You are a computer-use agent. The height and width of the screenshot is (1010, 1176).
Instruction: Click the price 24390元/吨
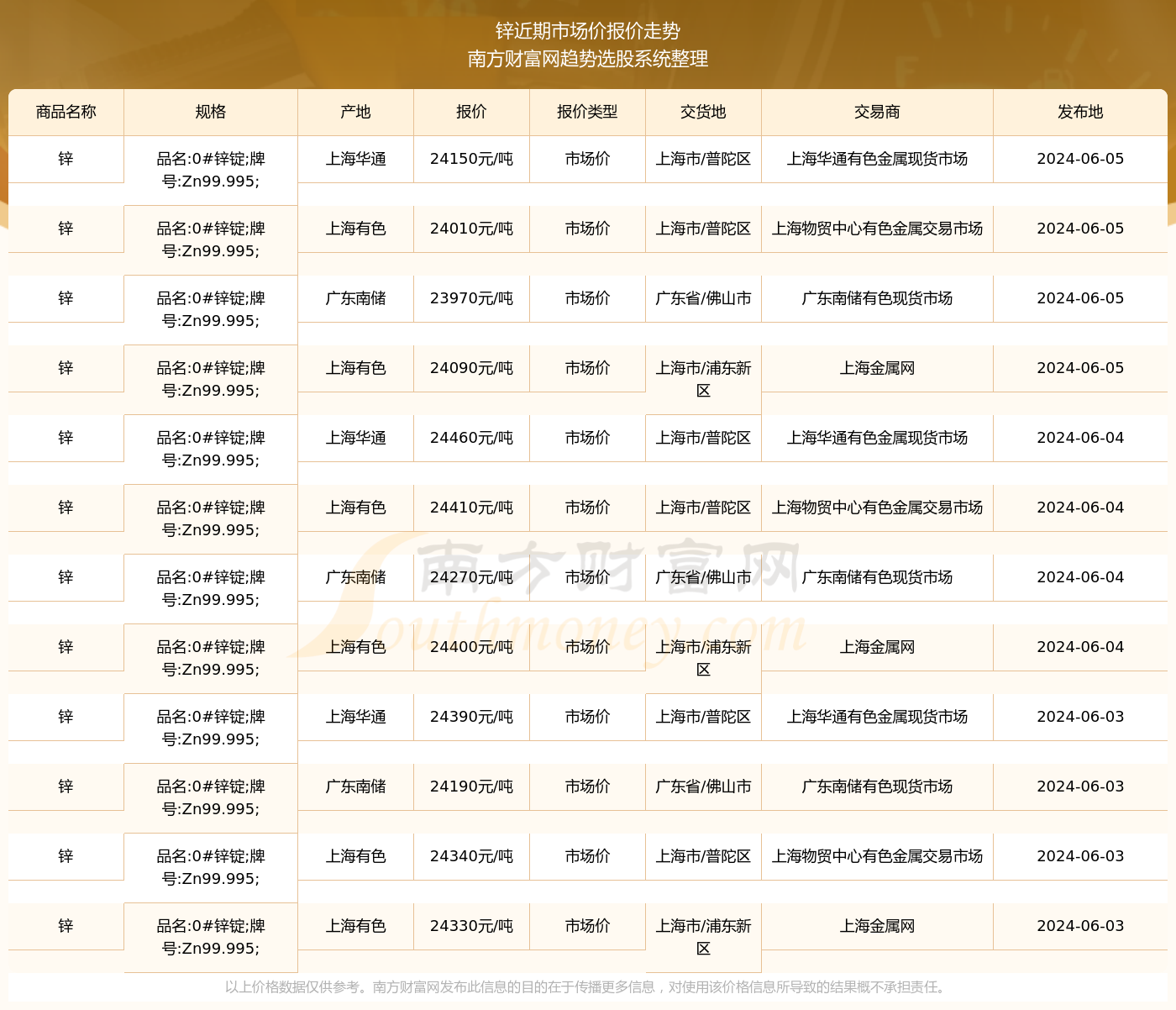coord(471,717)
